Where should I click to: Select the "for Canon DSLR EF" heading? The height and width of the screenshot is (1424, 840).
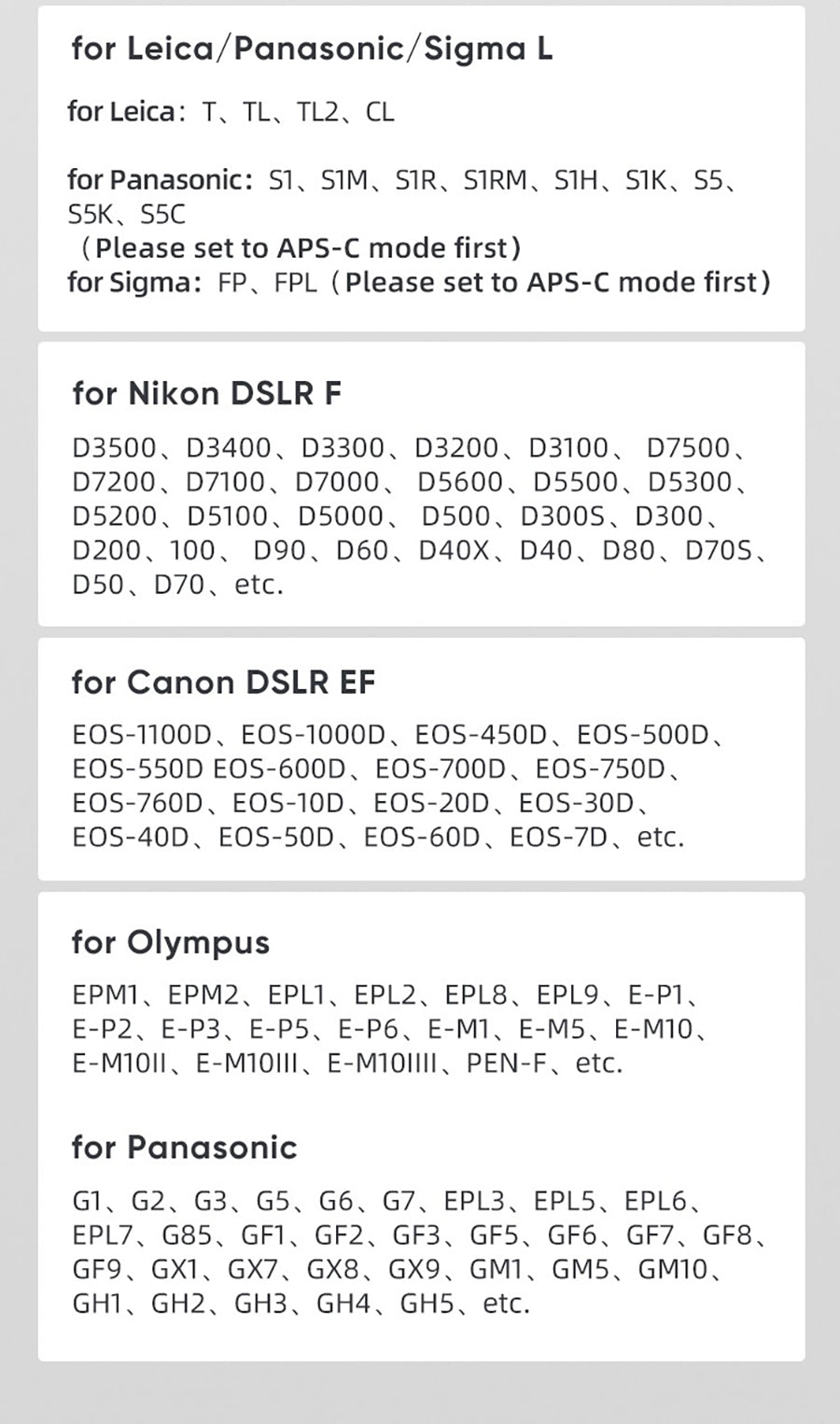click(223, 683)
